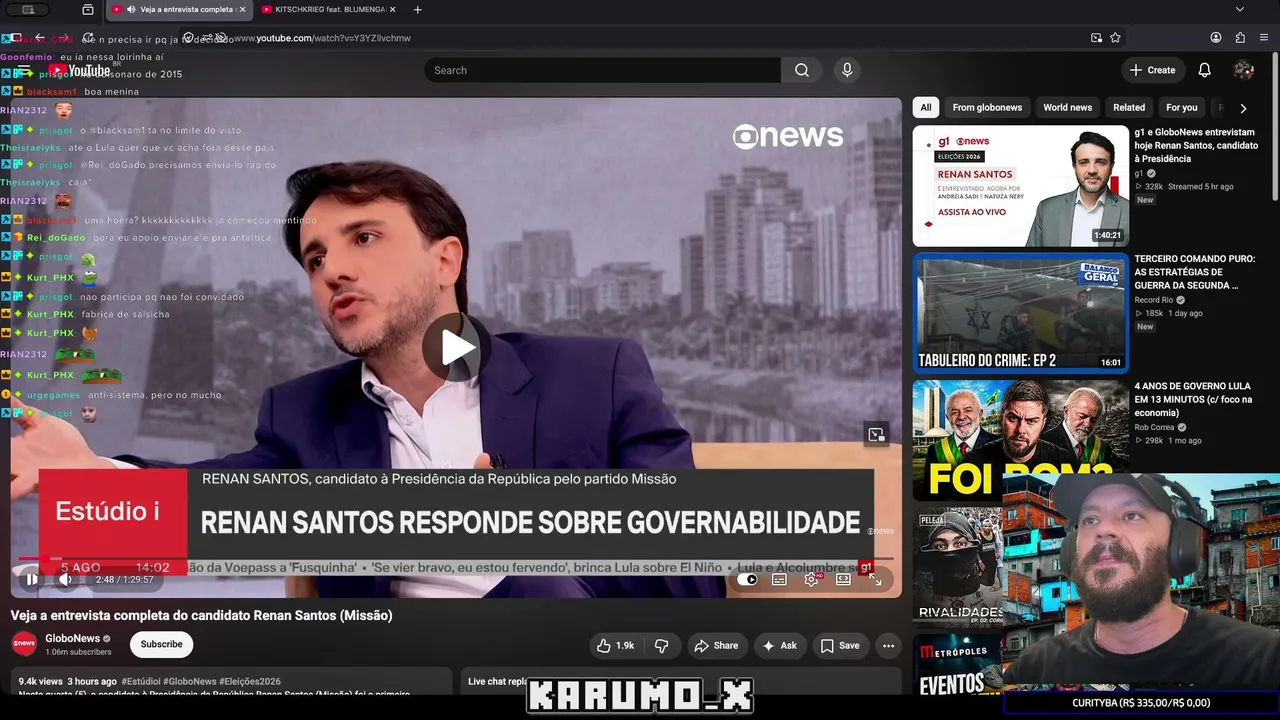The width and height of the screenshot is (1280, 720).
Task: Open the miniplayer icon overlay on the video
Action: (876, 434)
